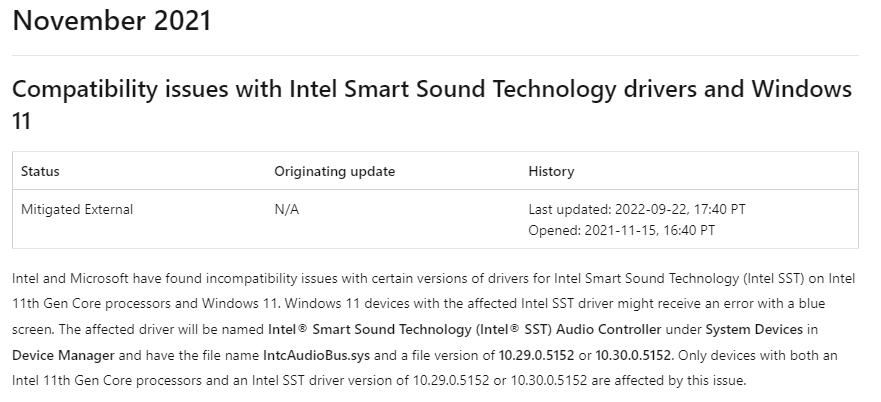
Task: Click the divider line below November 2021
Action: 435,55
